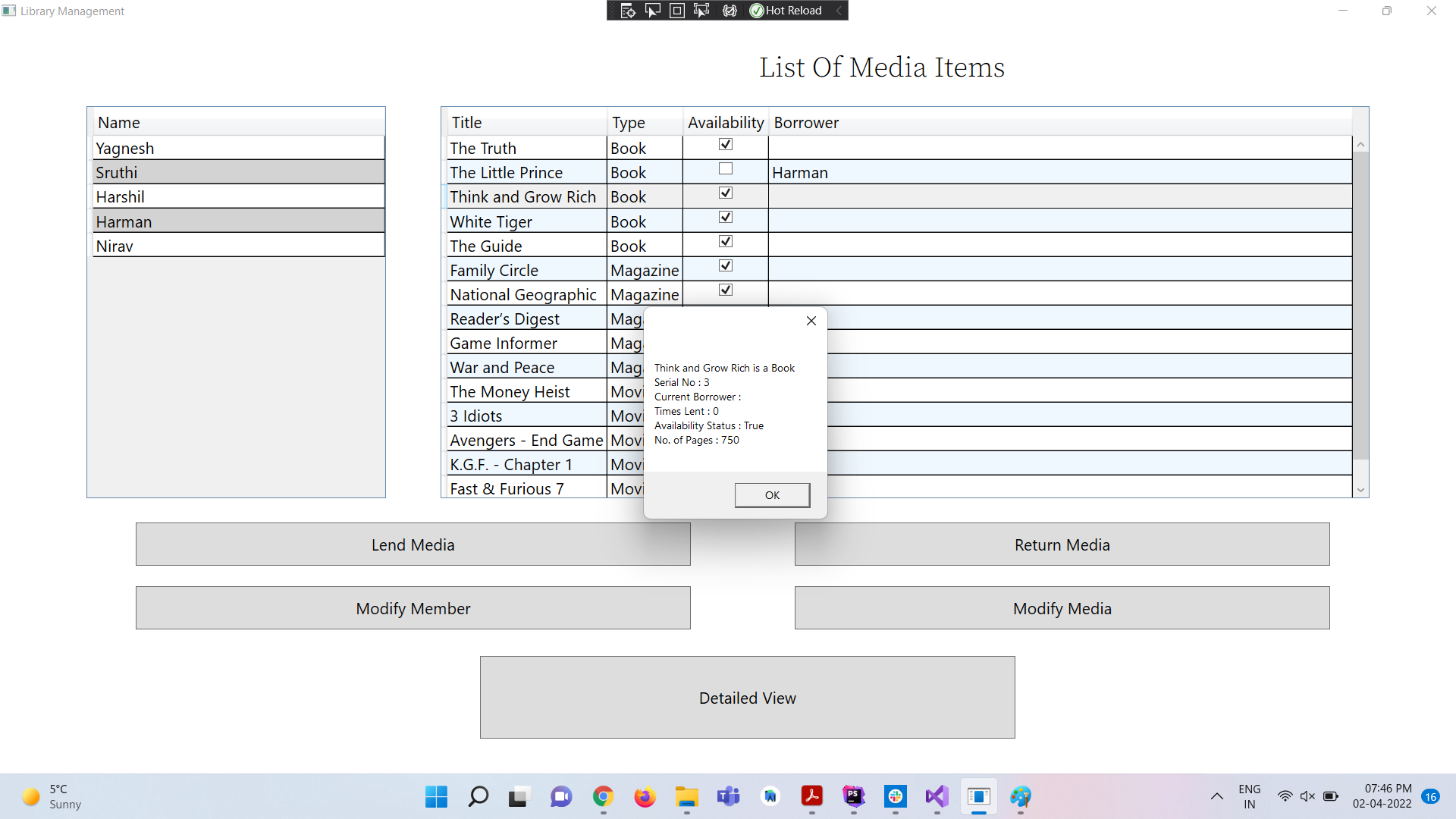Image resolution: width=1456 pixels, height=819 pixels.
Task: Launch Google Chrome from the taskbar
Action: pos(603,797)
